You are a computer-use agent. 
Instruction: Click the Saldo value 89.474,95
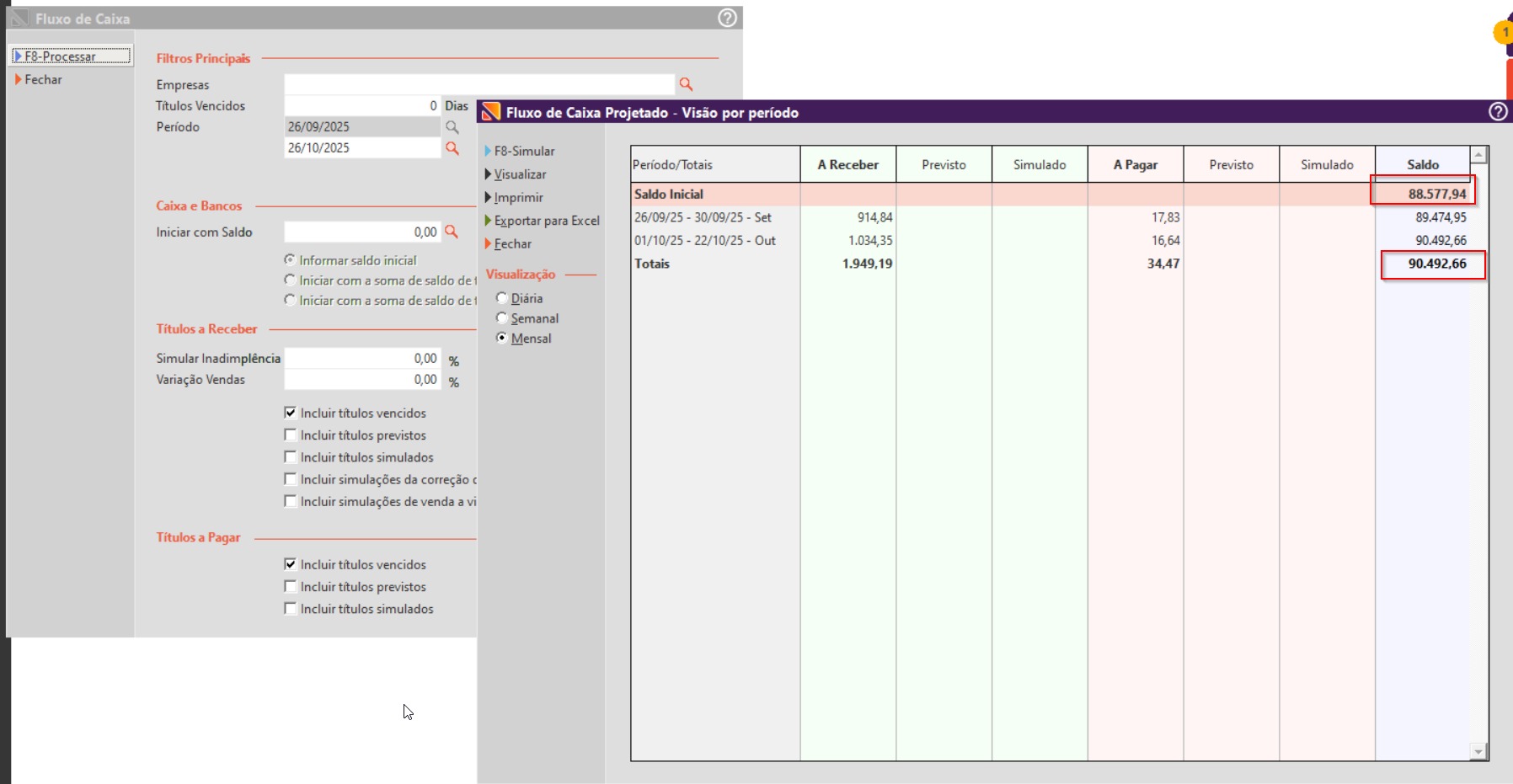pos(1441,217)
